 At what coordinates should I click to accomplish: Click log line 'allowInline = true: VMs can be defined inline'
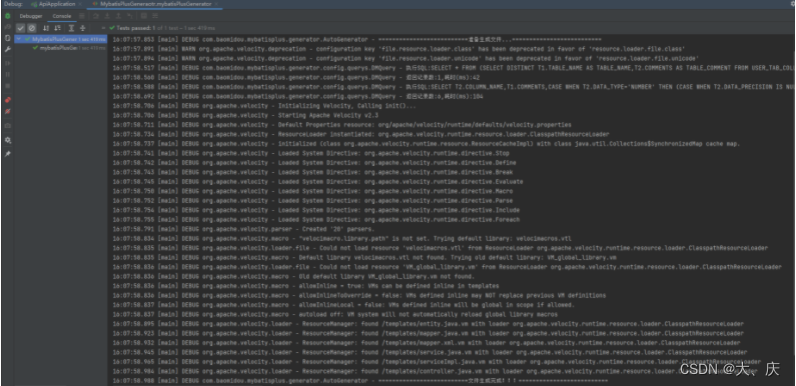coord(306,286)
